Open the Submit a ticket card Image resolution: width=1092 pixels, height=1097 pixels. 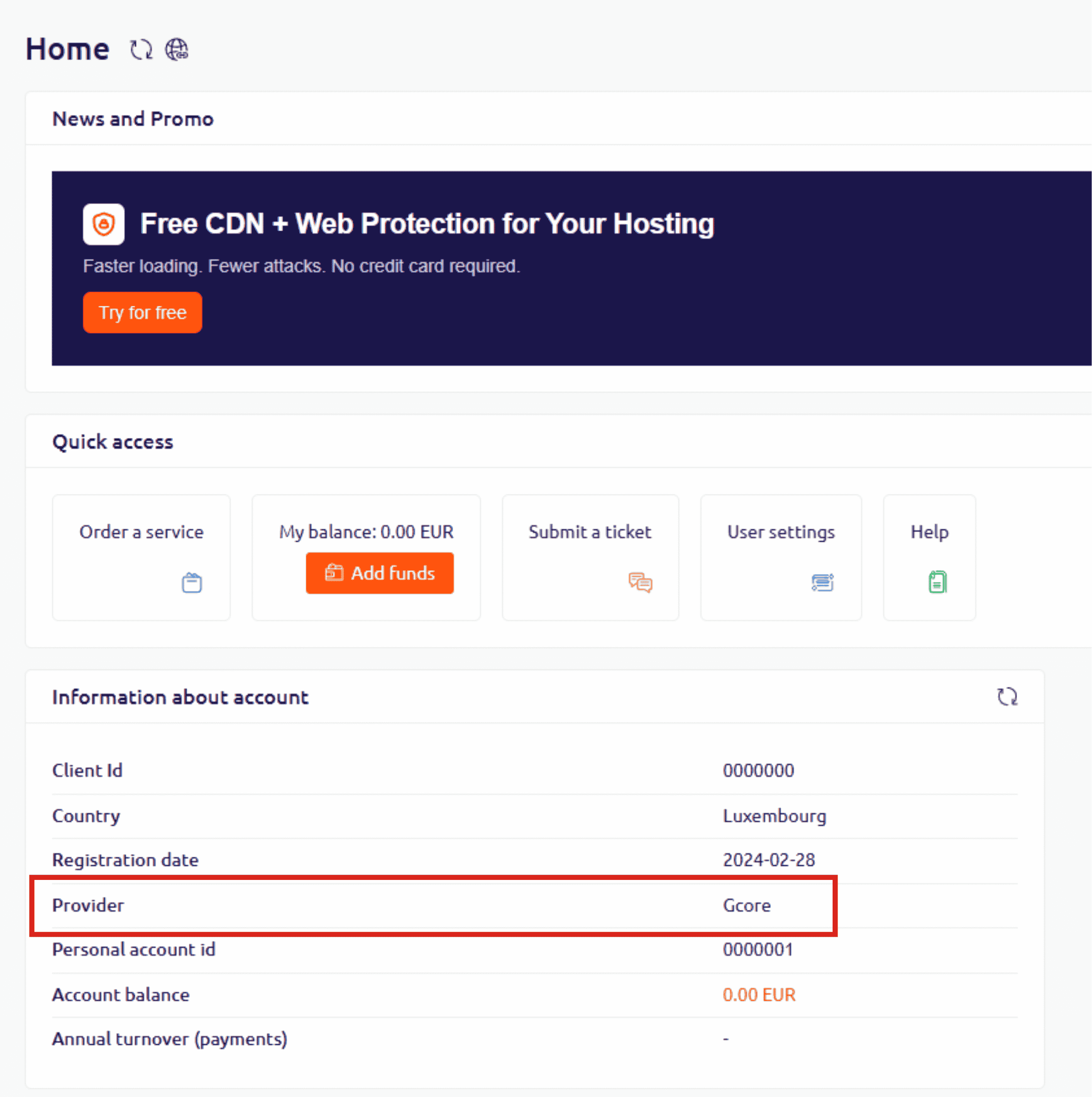click(x=591, y=557)
